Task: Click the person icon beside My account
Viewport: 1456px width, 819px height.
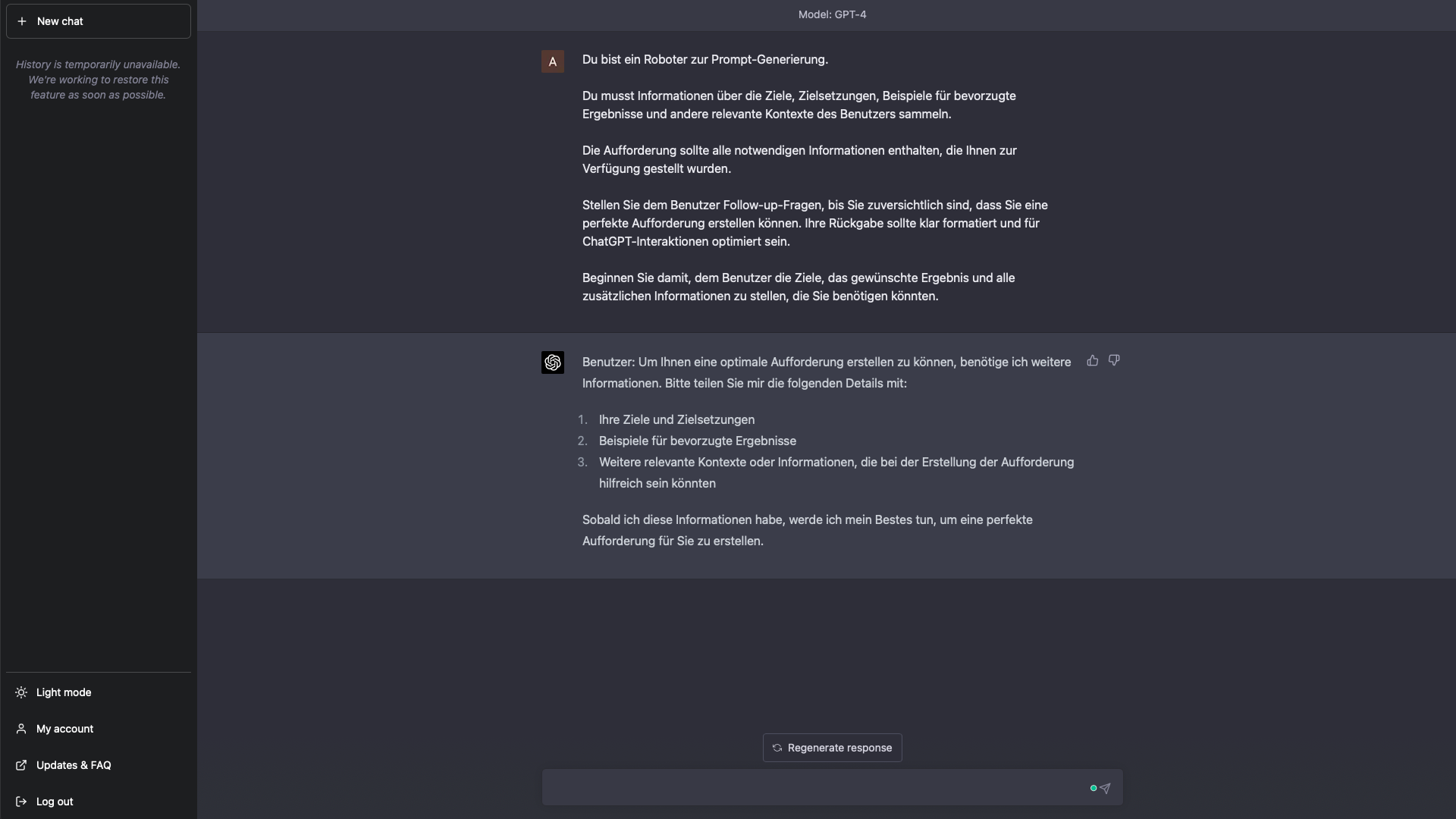Action: click(x=21, y=729)
